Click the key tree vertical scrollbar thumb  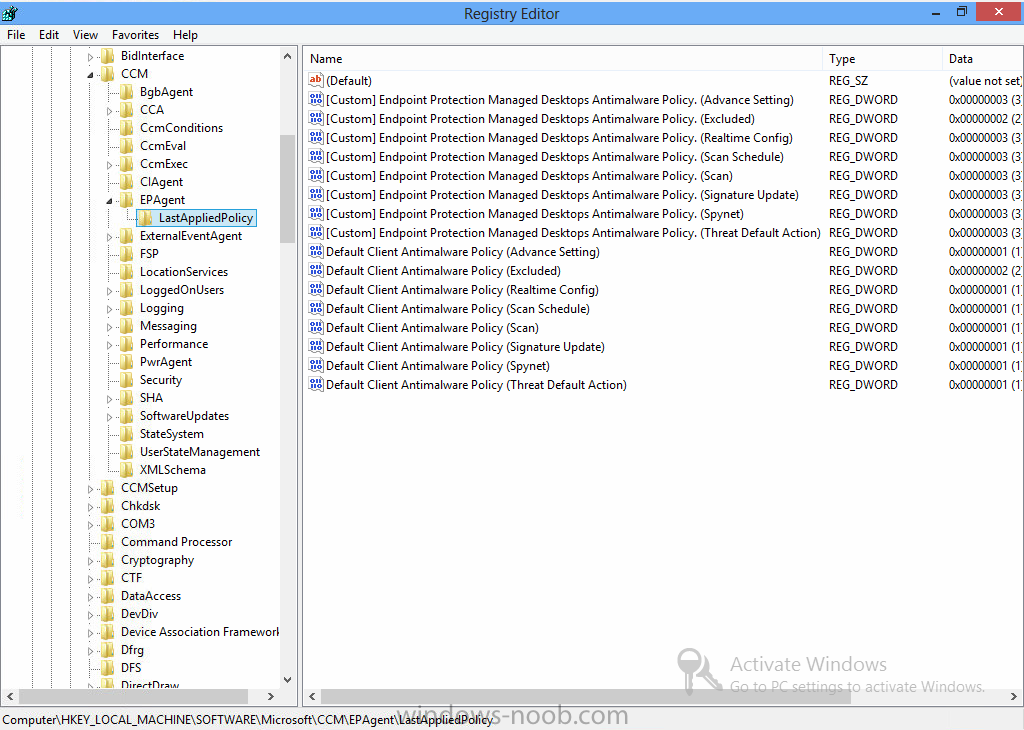pos(287,189)
